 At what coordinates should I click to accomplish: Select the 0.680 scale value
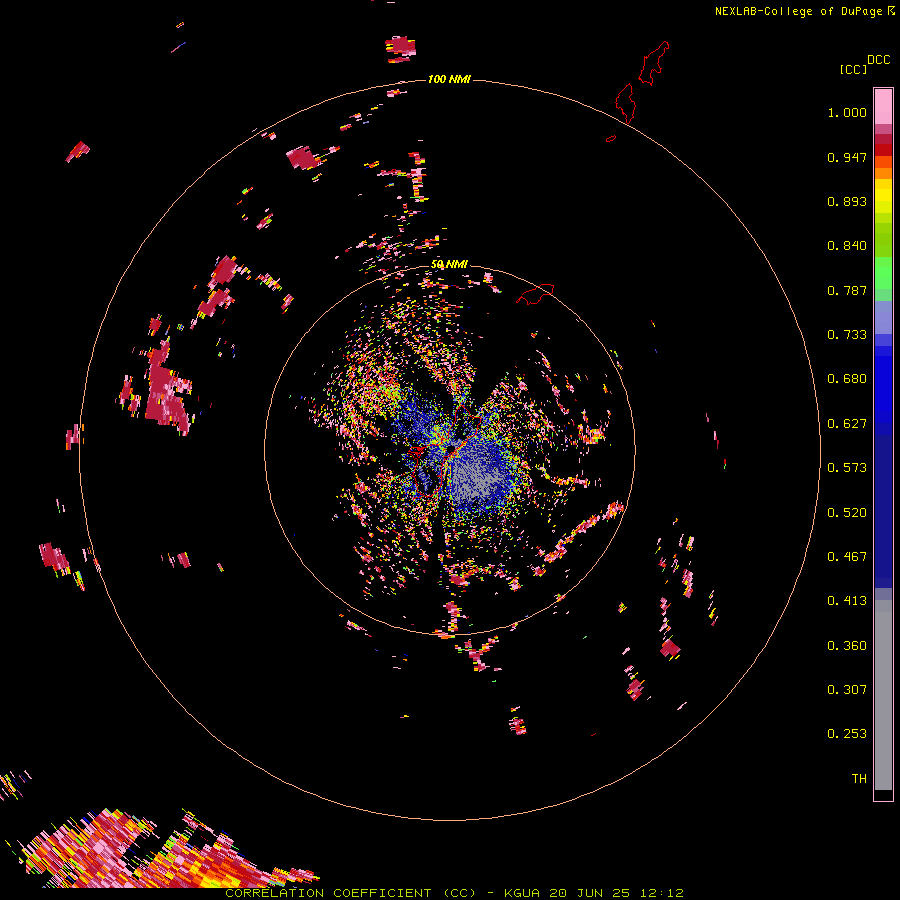[847, 379]
